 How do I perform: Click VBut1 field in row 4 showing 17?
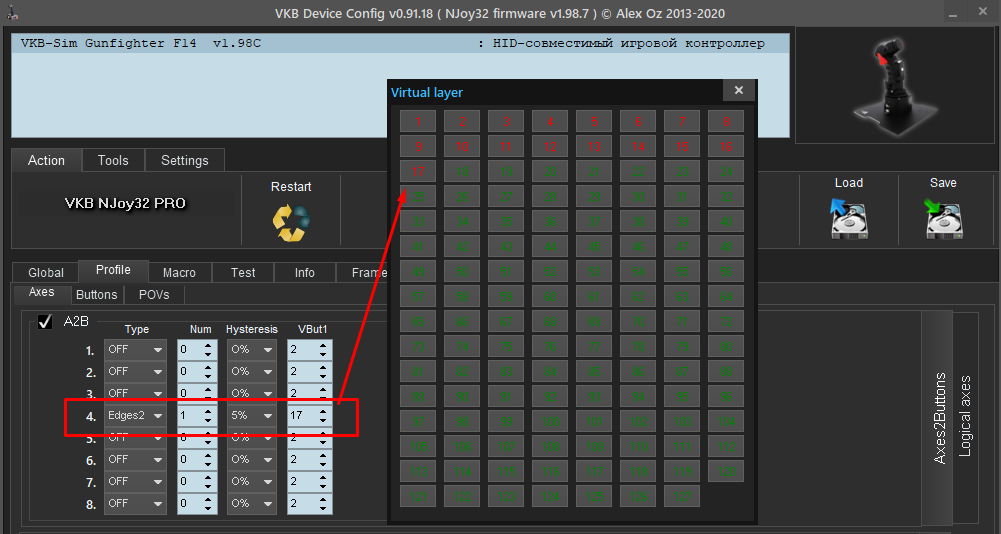click(310, 415)
